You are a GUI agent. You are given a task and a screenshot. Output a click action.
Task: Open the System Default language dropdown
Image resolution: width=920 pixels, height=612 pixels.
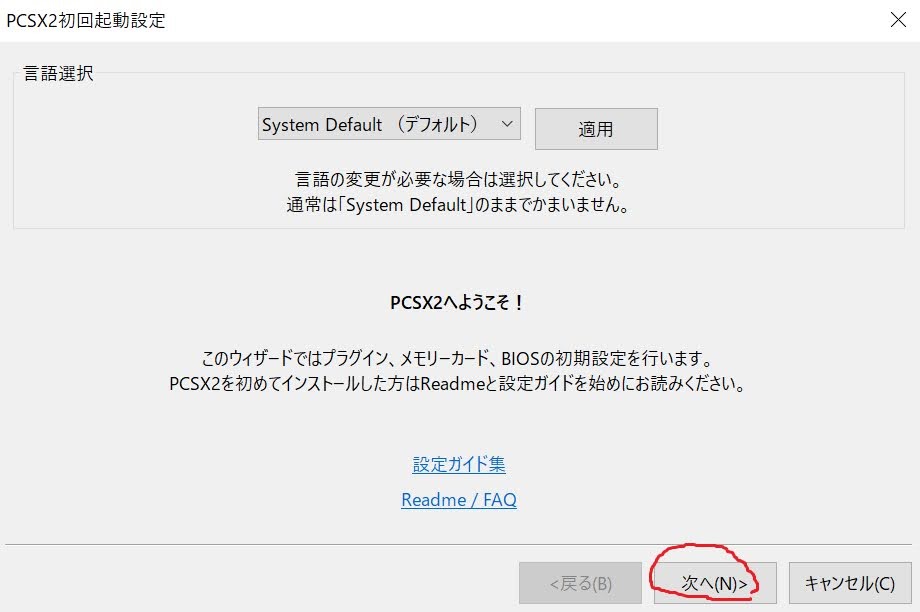(x=389, y=124)
